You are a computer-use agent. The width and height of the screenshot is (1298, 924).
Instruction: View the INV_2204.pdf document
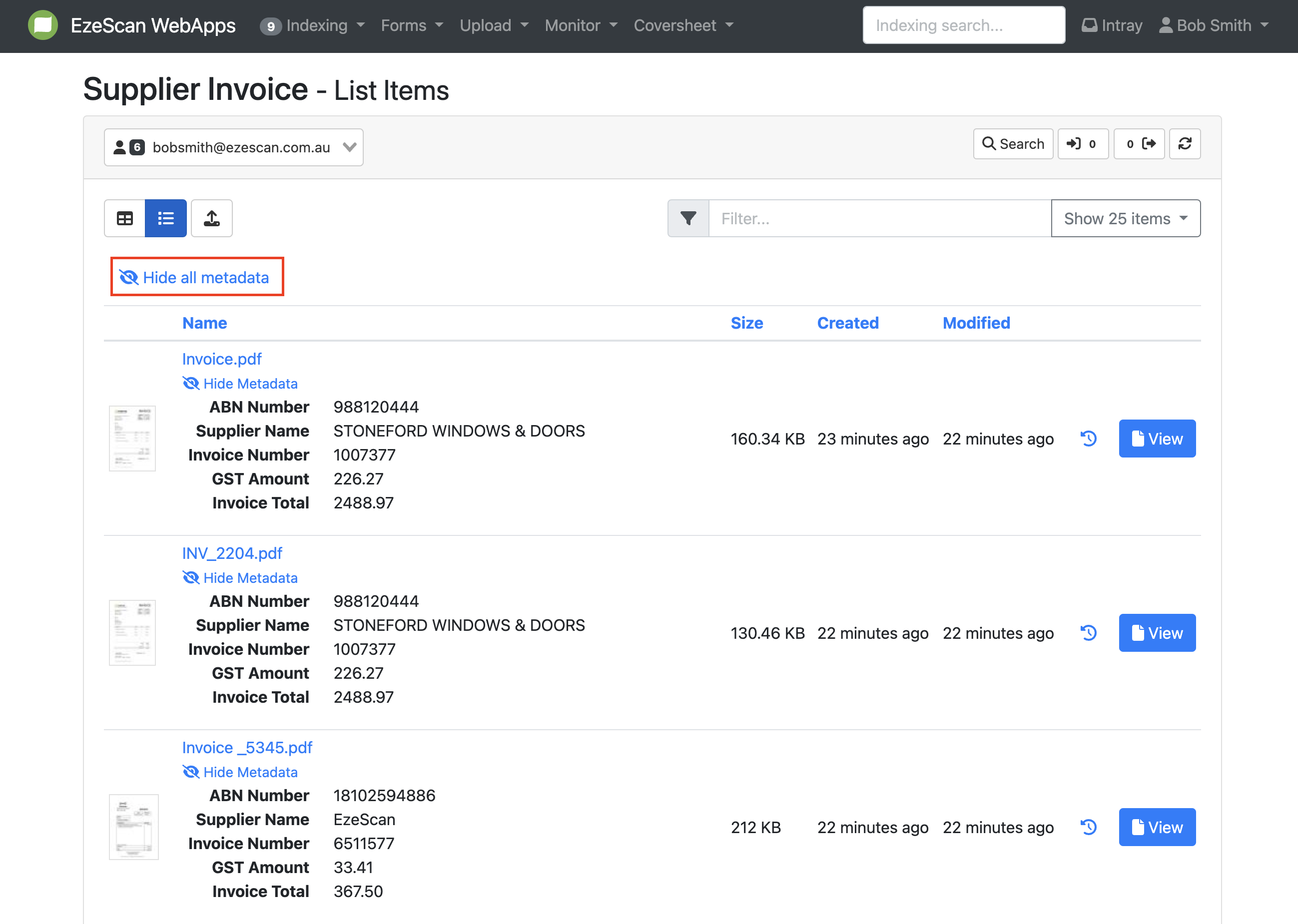(1156, 633)
